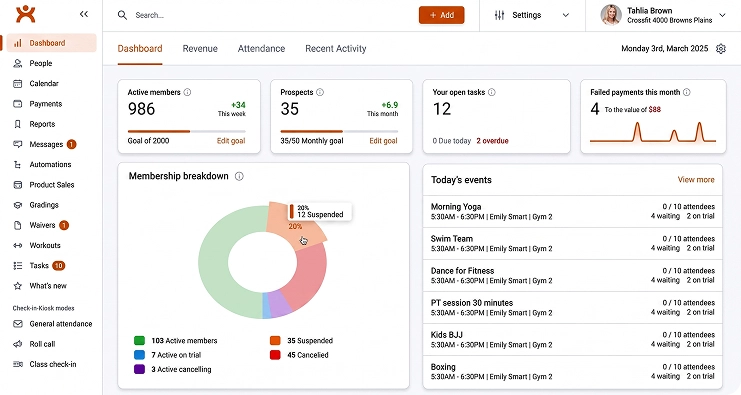Click info icon next to Active members
741x395 pixels.
point(187,92)
